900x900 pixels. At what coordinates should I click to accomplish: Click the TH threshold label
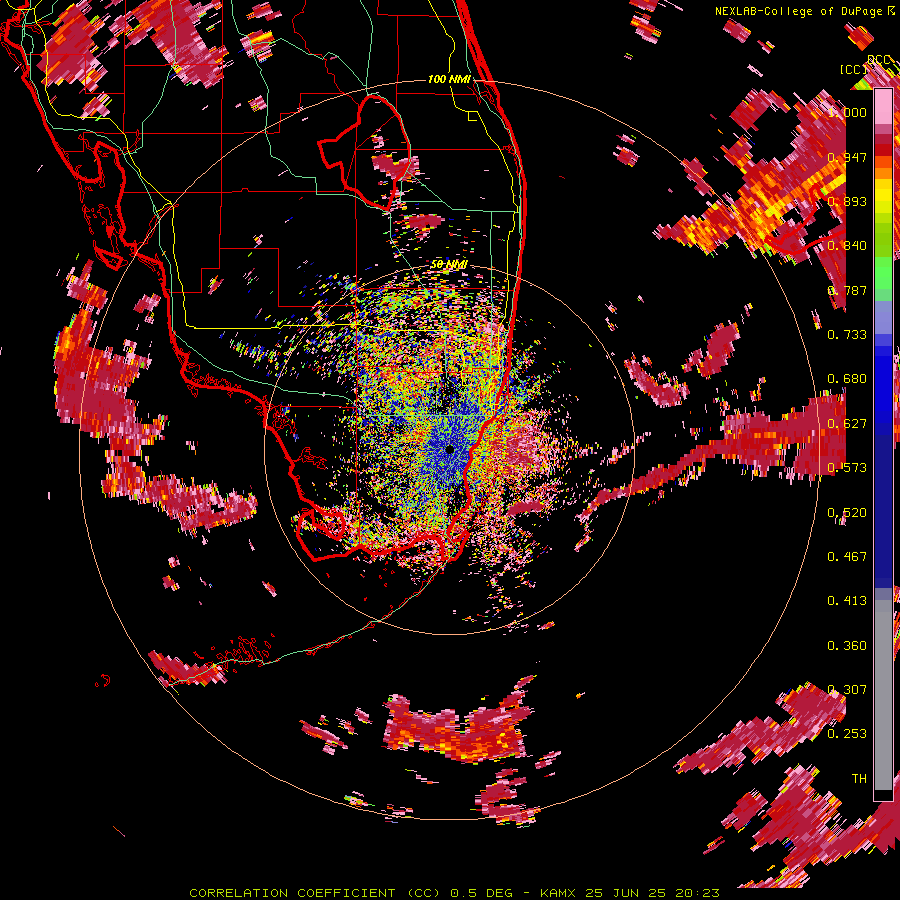click(859, 779)
